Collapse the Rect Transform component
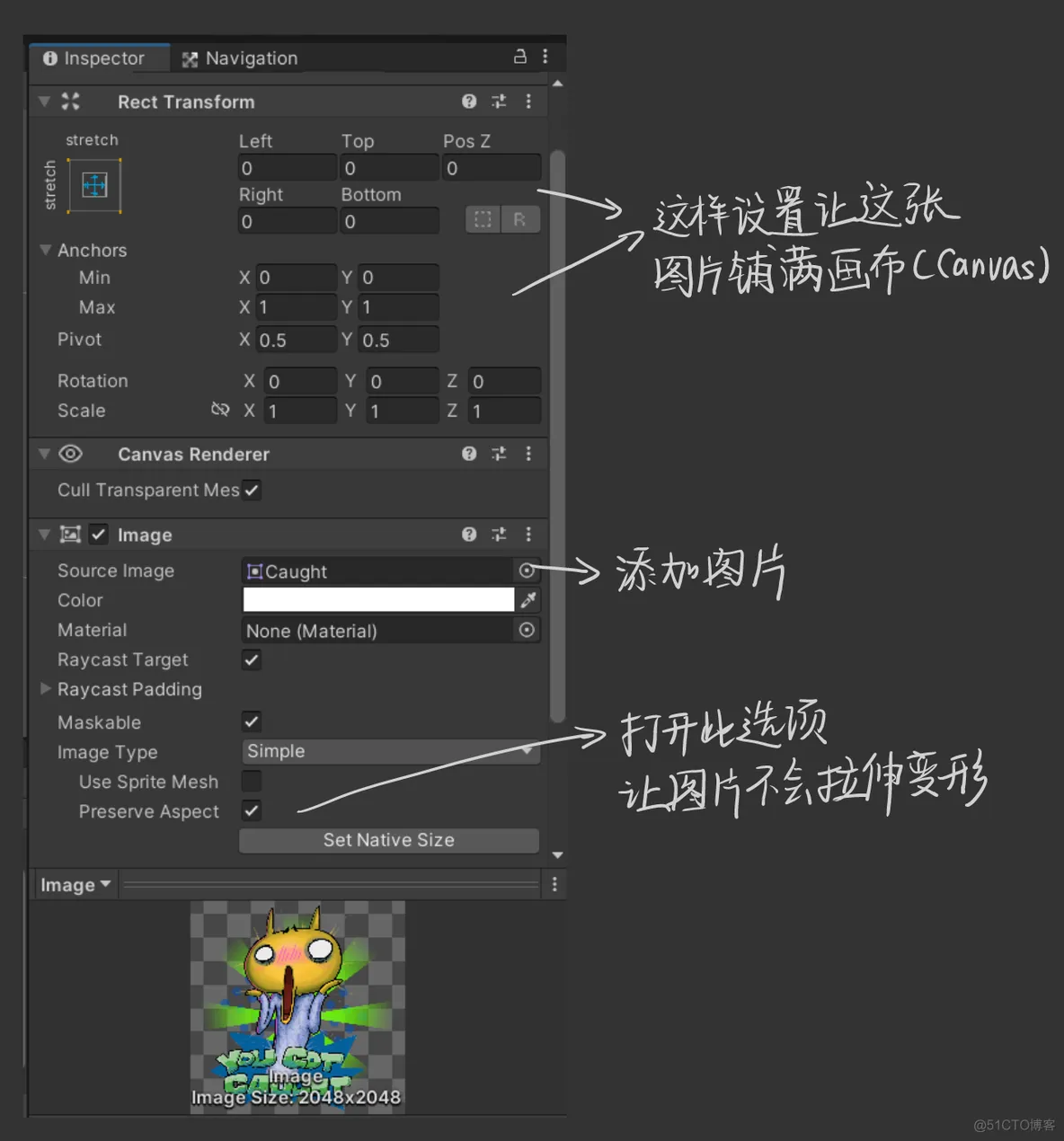 point(44,102)
